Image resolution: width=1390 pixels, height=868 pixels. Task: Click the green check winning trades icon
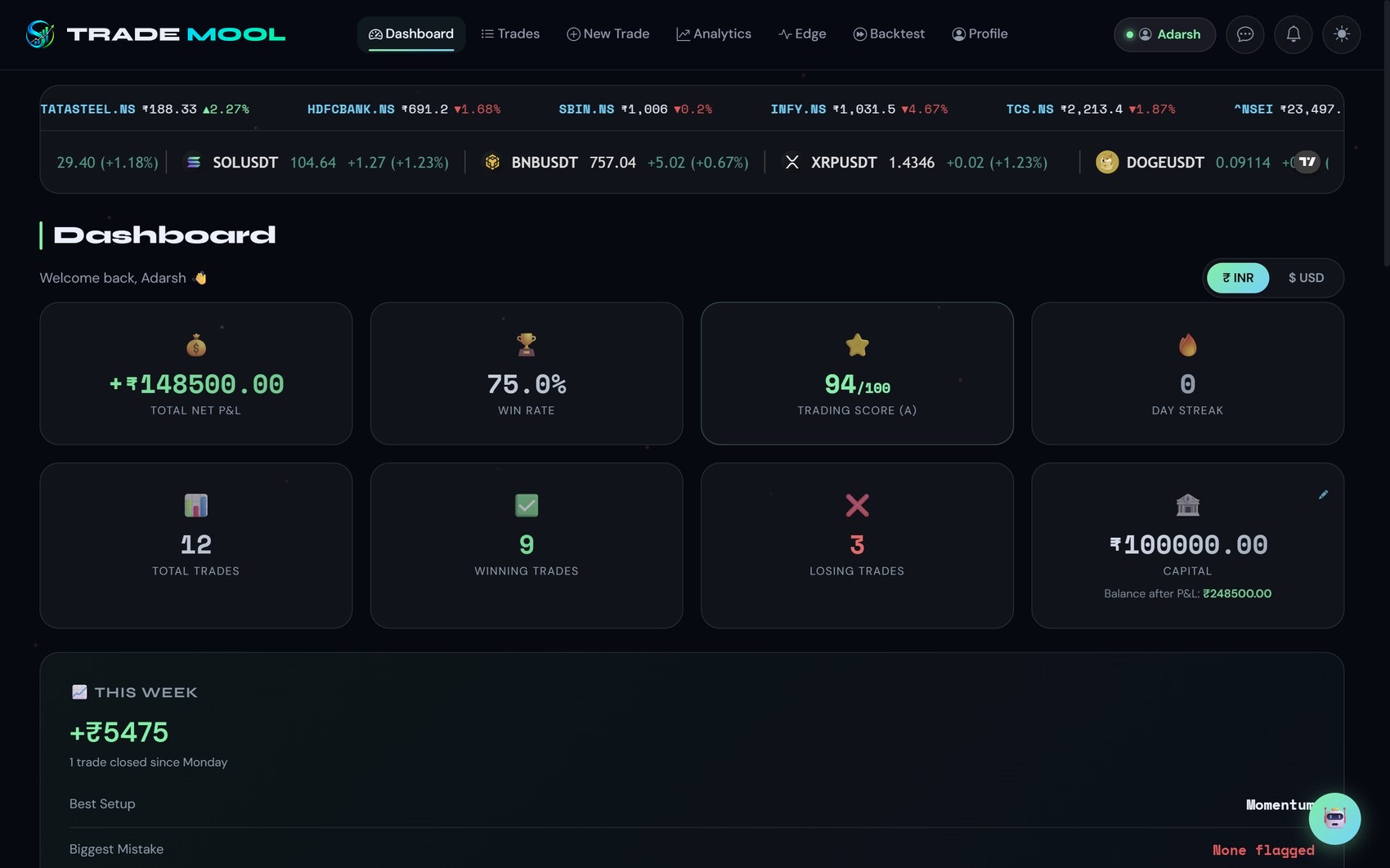click(527, 505)
